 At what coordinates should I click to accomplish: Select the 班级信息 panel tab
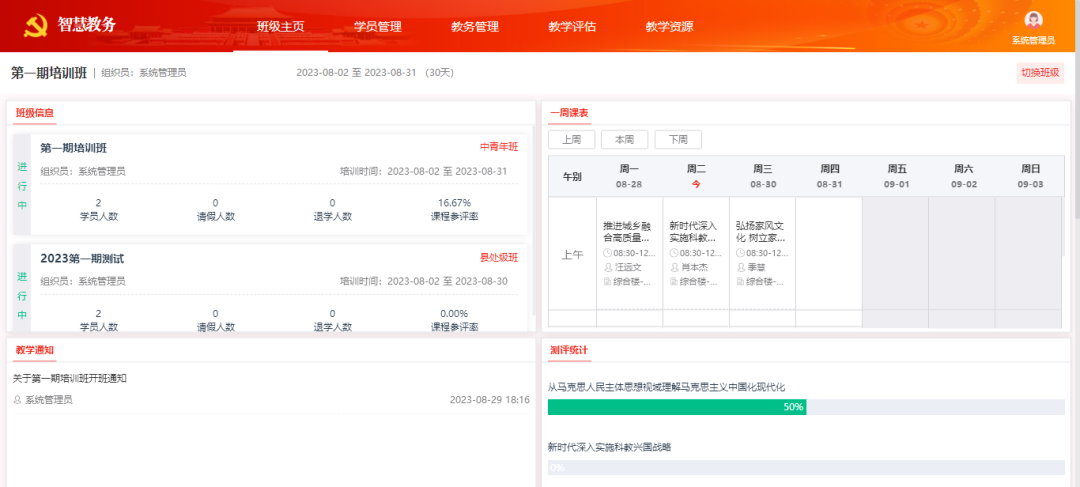tap(34, 113)
